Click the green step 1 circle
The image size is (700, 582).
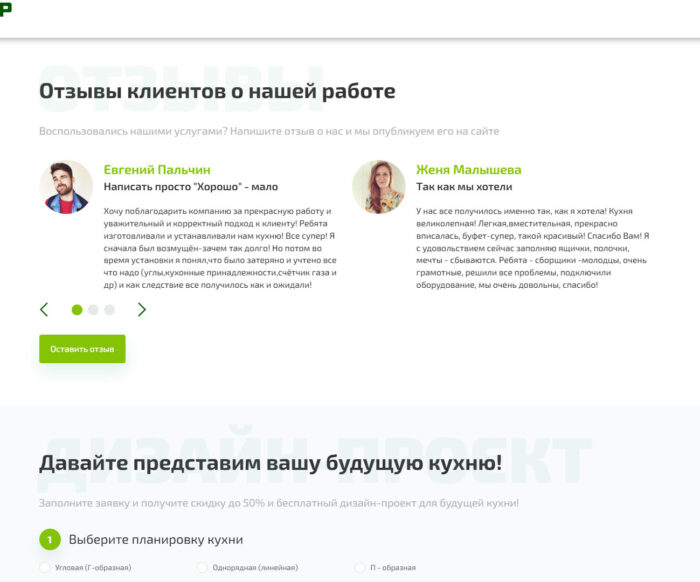point(50,540)
